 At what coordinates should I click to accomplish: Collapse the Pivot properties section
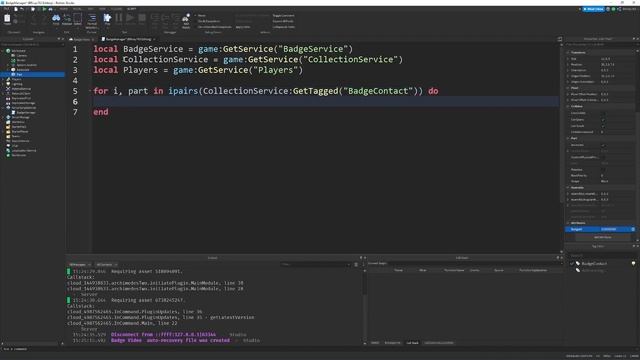tap(568, 88)
